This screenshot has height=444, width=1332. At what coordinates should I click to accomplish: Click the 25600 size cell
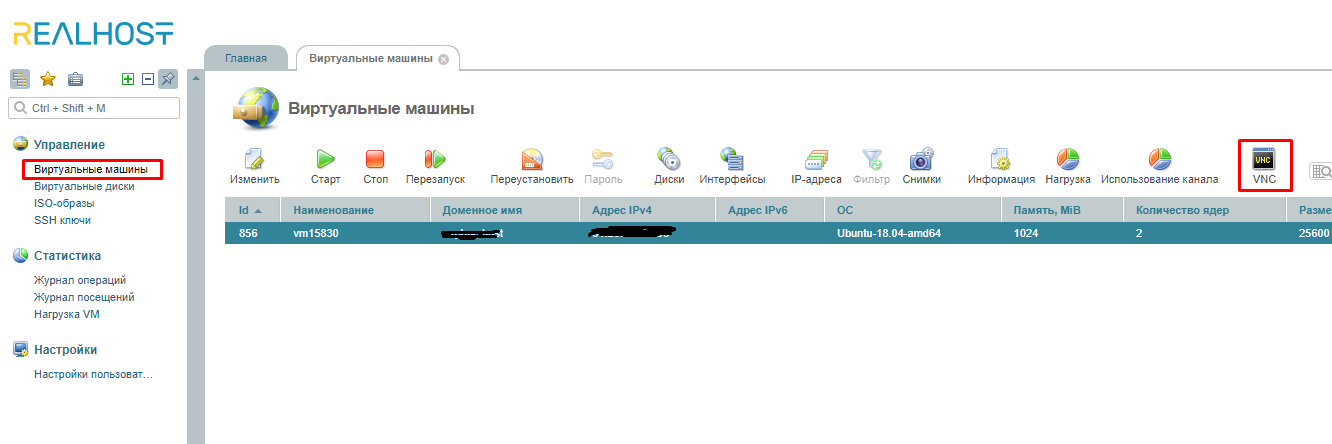(1314, 234)
